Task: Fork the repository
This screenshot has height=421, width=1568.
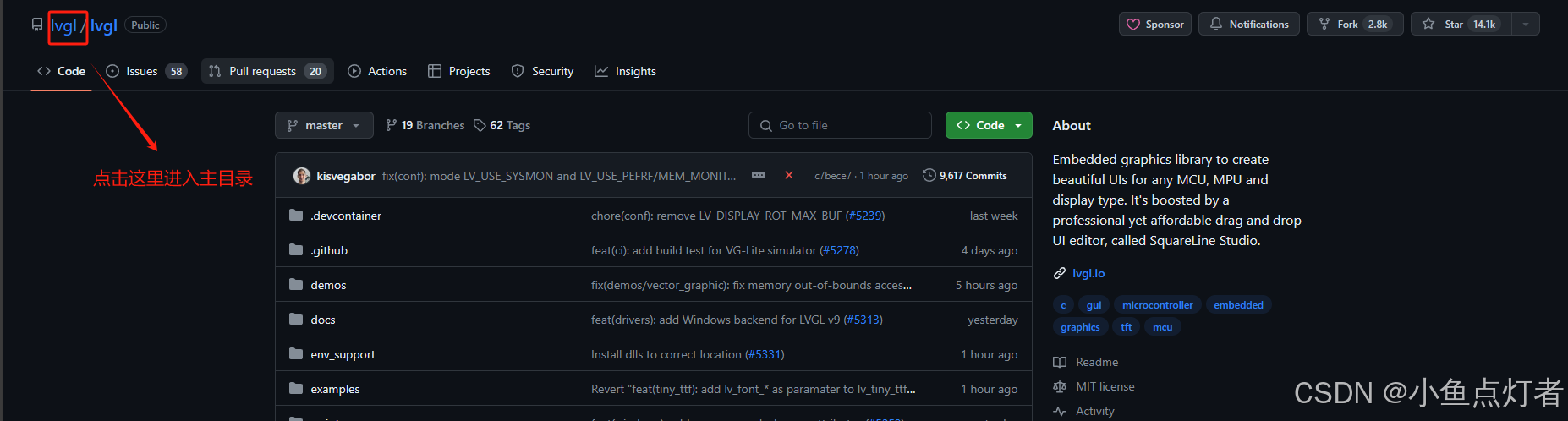Action: point(1355,24)
